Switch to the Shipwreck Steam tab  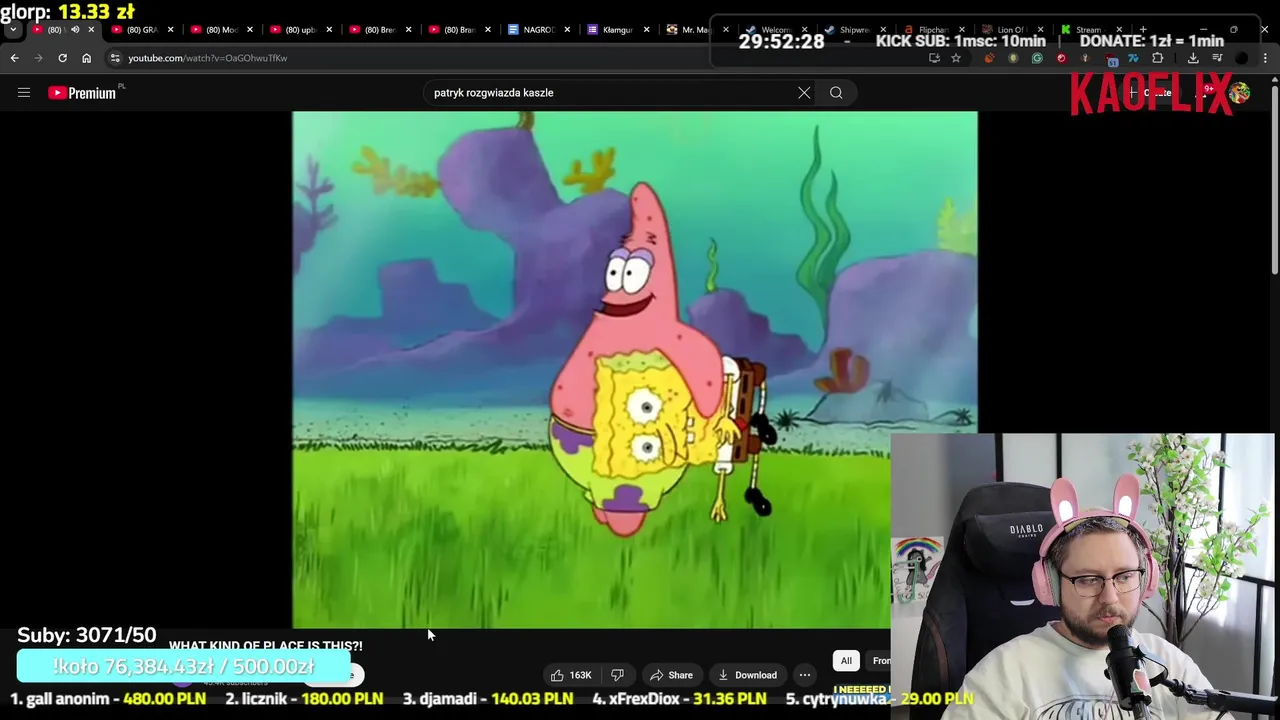(854, 30)
